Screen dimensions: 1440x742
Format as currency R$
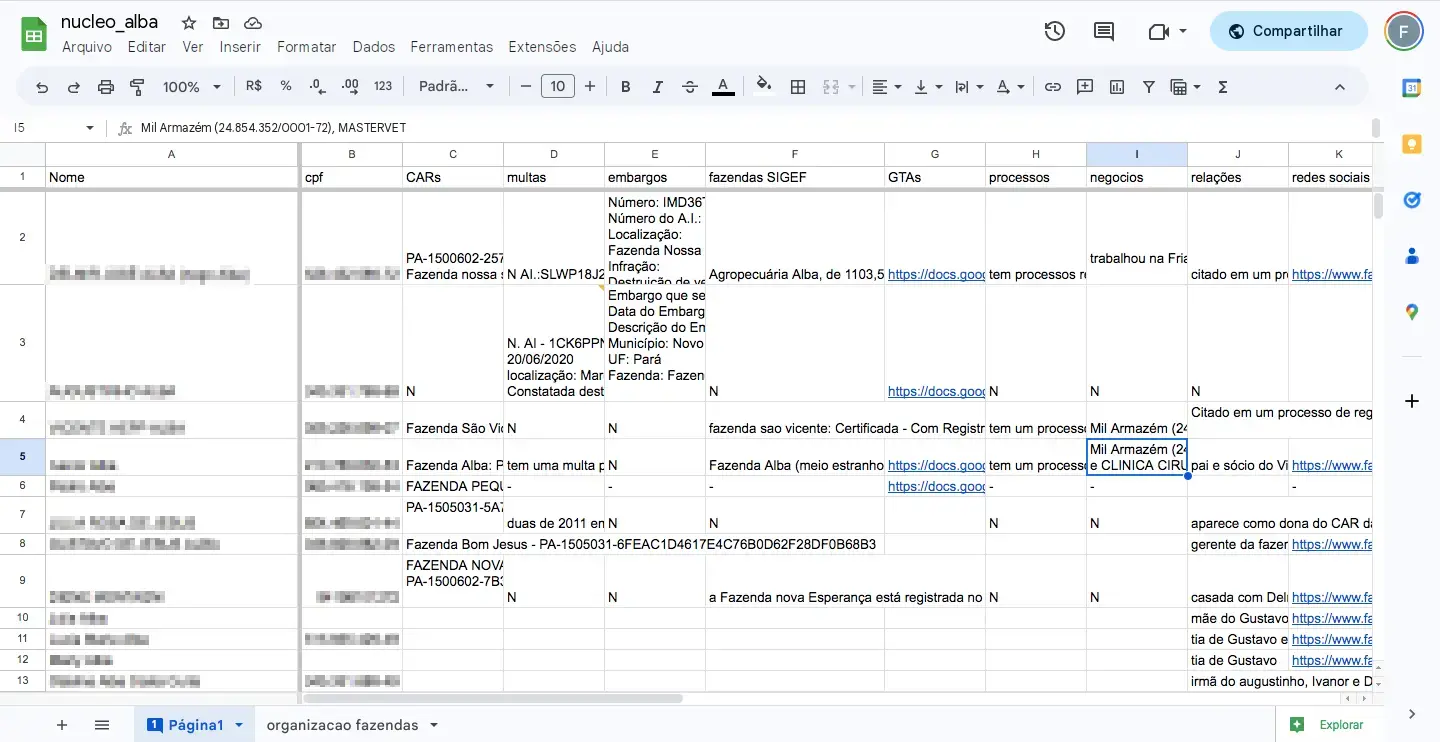click(254, 87)
